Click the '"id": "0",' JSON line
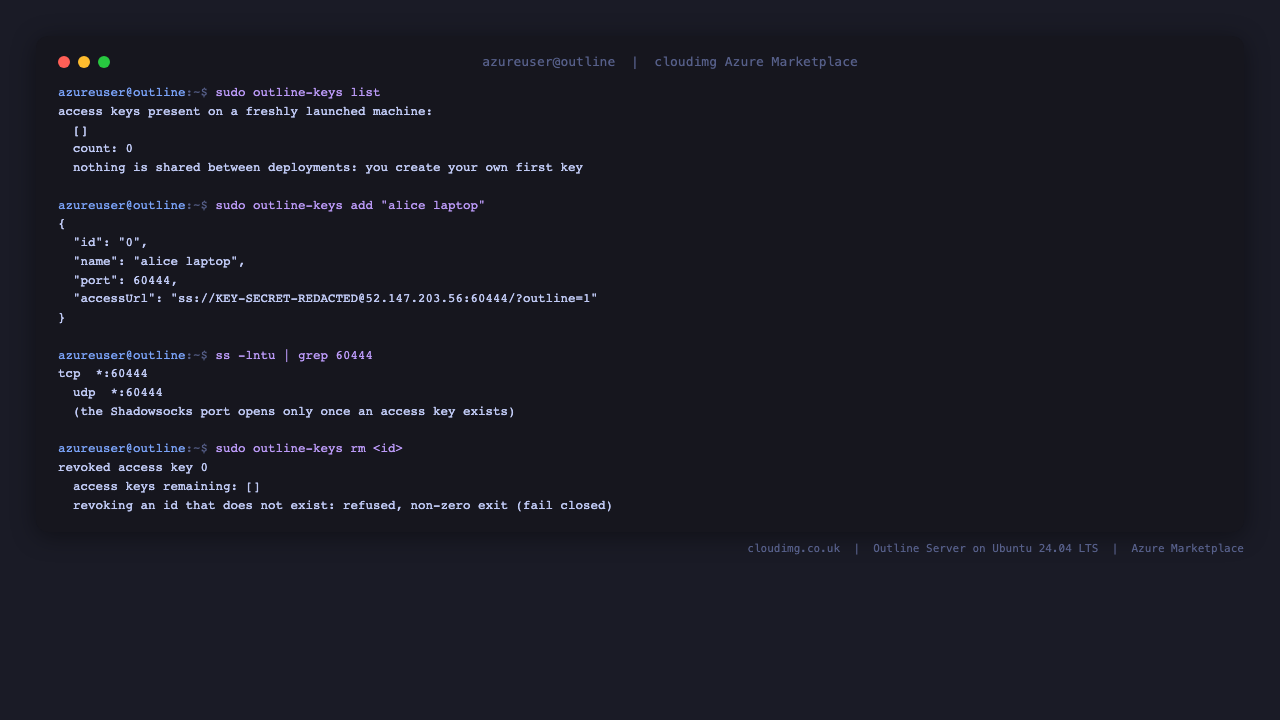Viewport: 1280px width, 720px height. pos(110,242)
